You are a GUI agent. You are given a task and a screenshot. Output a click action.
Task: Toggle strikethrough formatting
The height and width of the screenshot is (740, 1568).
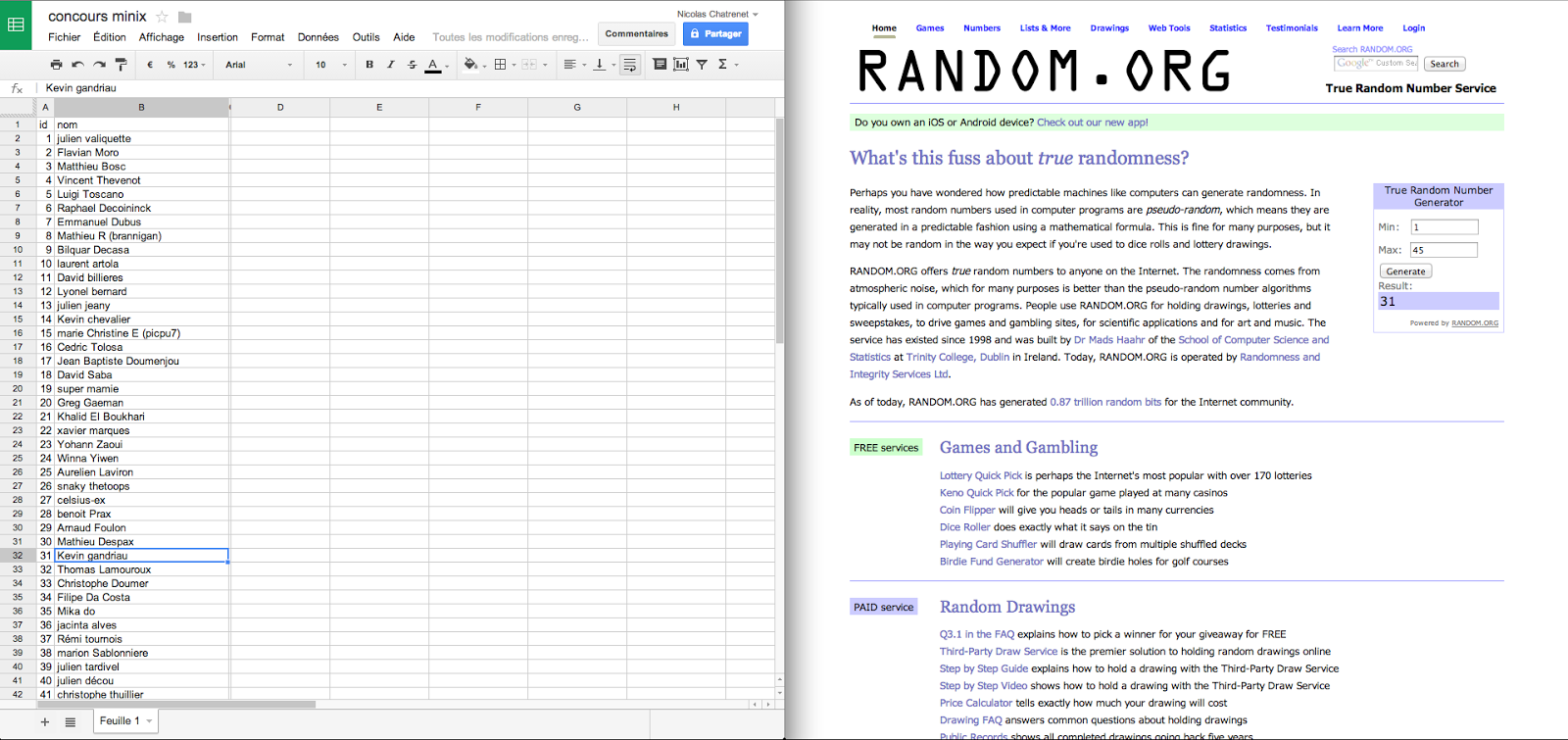coord(412,65)
